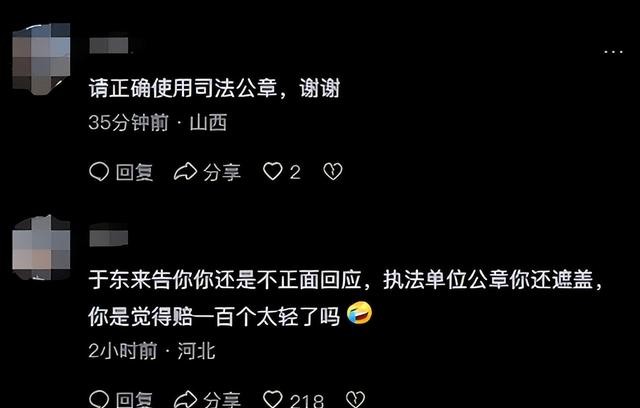This screenshot has width=640, height=408.
Task: Tap the reply bubble icon on Shanxi comment
Action: tap(99, 172)
